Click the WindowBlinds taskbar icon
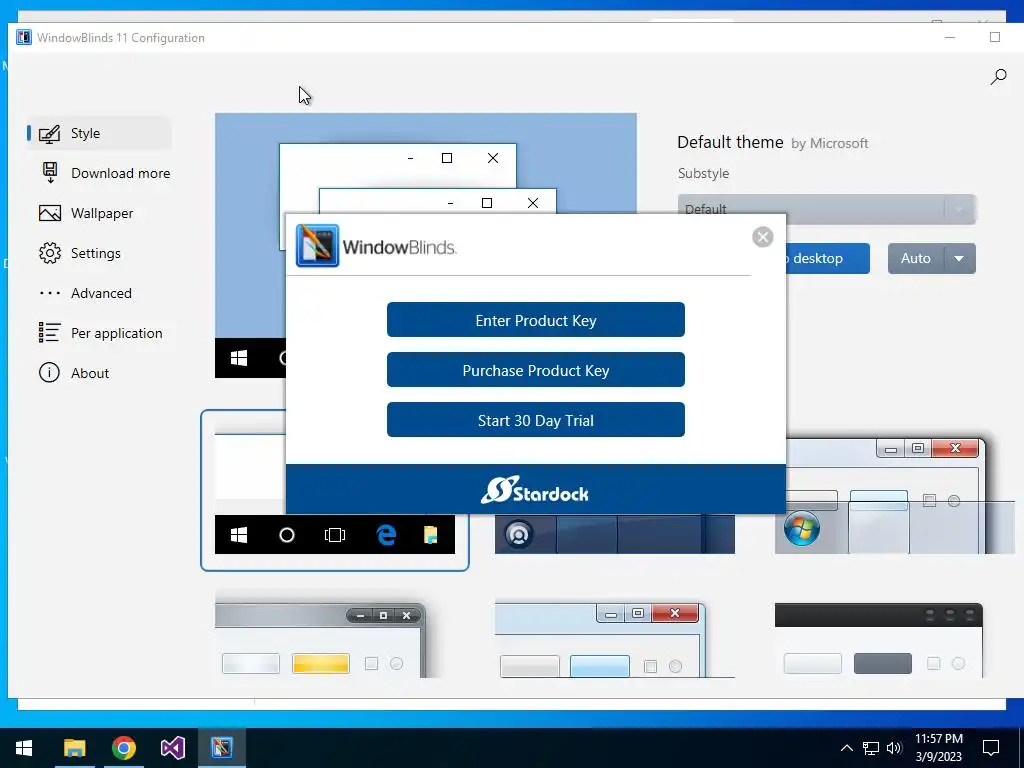 click(222, 748)
